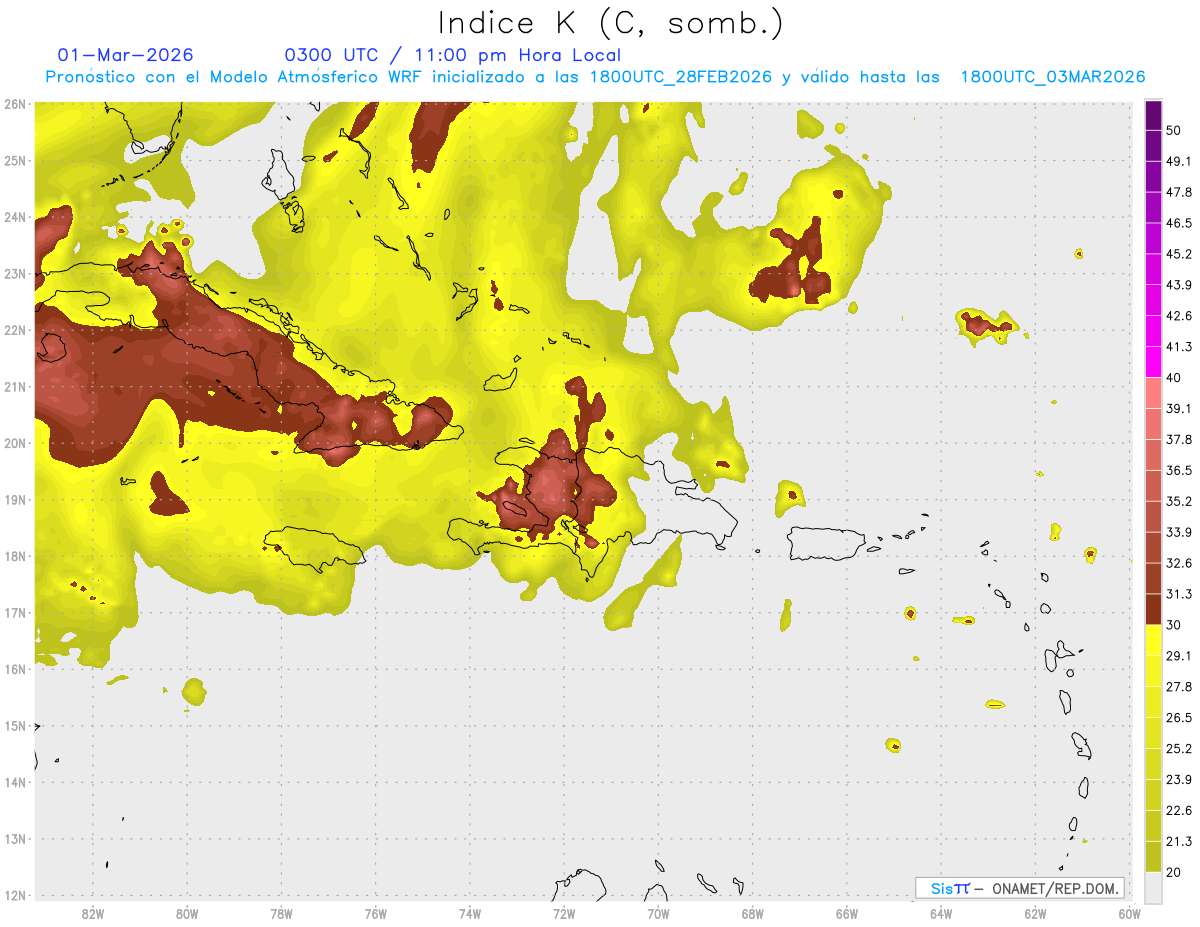Click the latitude label '20N'
1200x927 pixels.
(15, 443)
